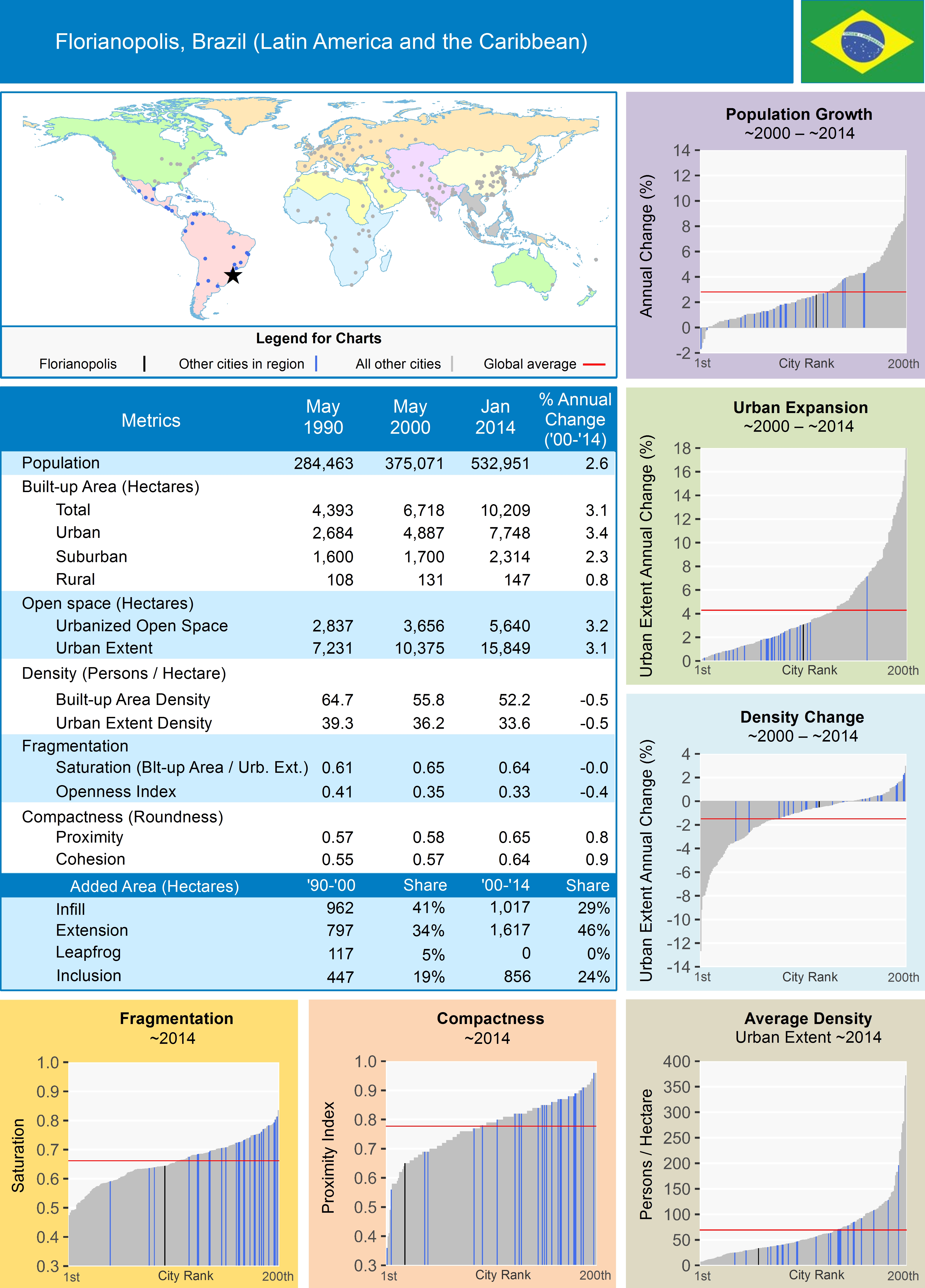Click the black star marker on map
The width and height of the screenshot is (925, 1288).
pos(233,276)
